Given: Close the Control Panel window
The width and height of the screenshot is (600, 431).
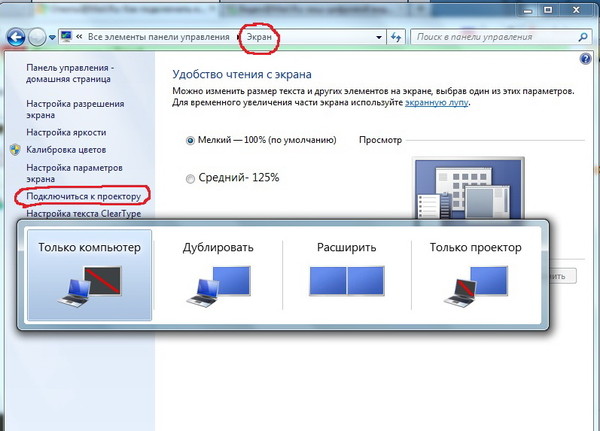Looking at the screenshot, I should 576,10.
